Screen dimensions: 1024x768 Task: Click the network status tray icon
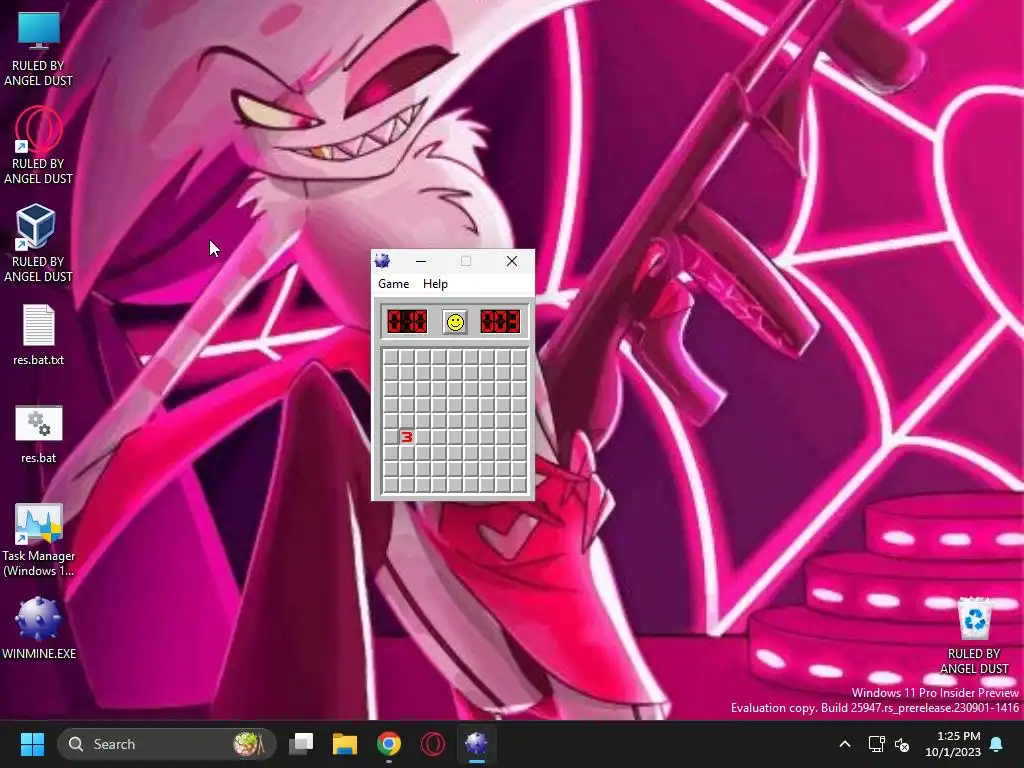click(x=876, y=744)
